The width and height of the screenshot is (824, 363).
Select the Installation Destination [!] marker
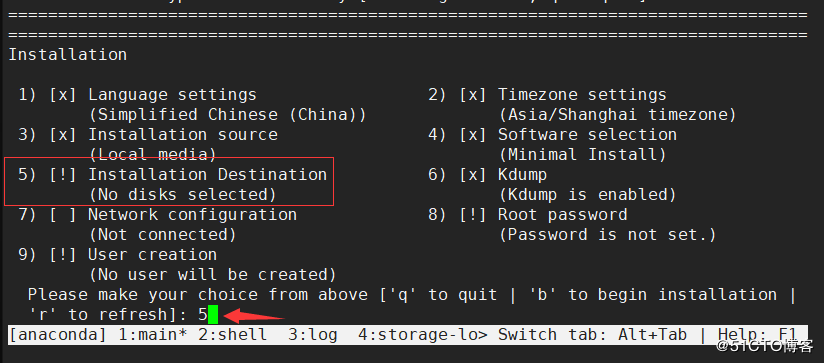pyautogui.click(x=63, y=175)
